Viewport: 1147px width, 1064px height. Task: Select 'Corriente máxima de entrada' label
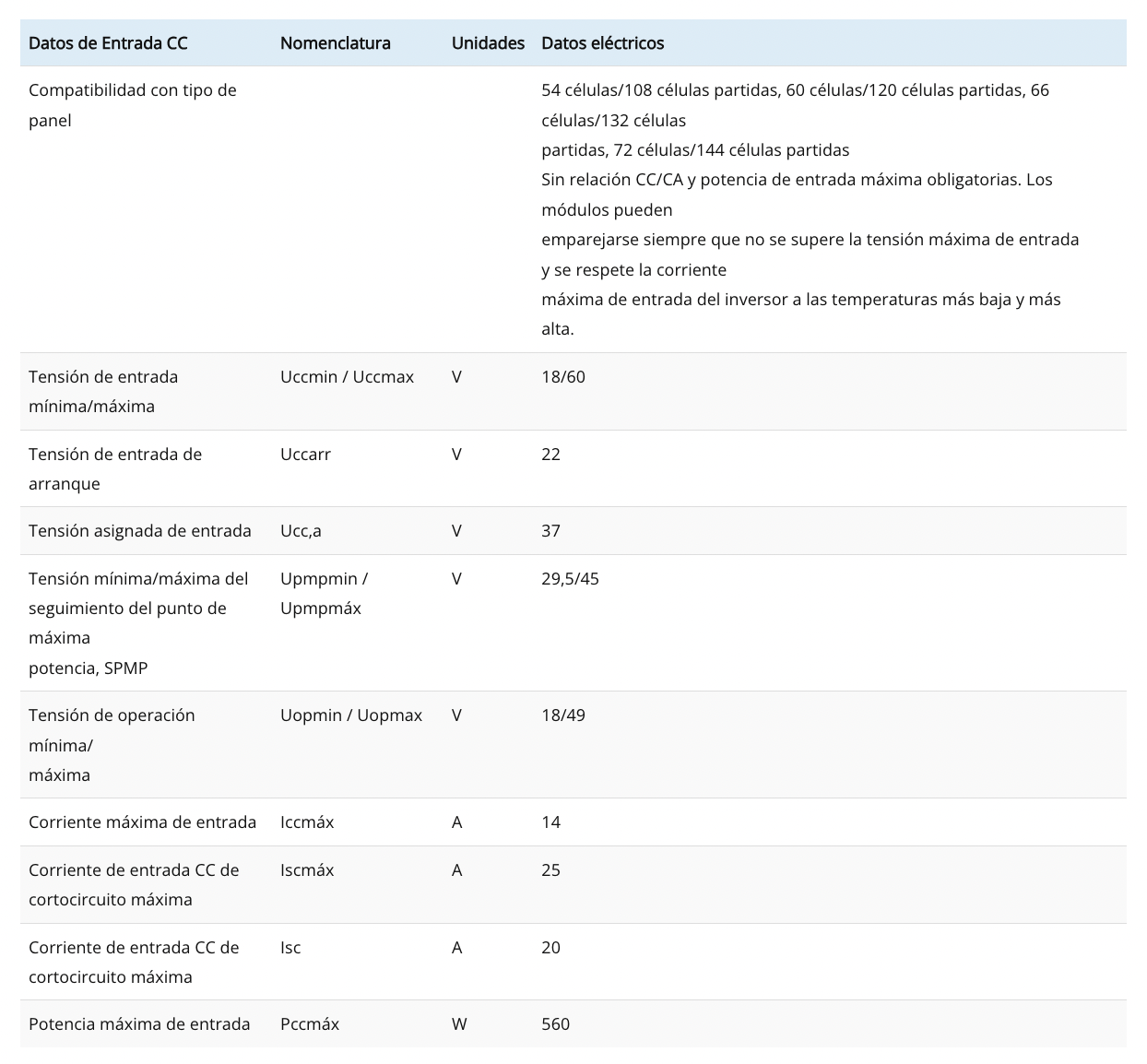click(x=143, y=822)
